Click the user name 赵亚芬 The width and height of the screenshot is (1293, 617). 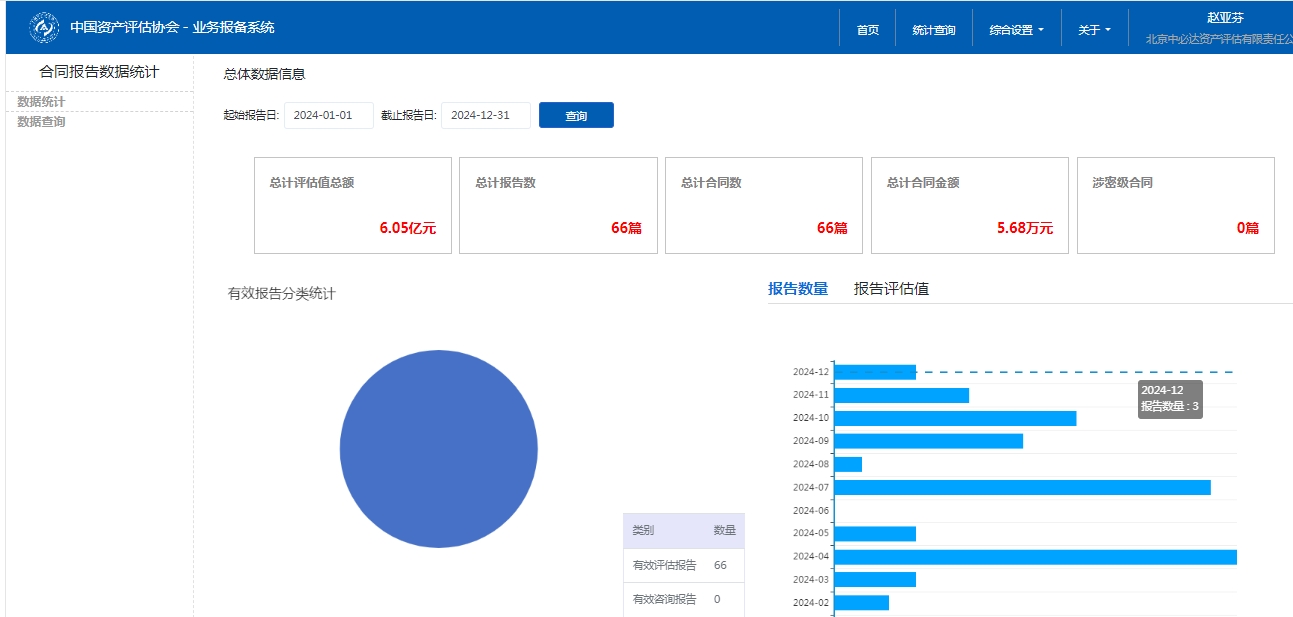pos(1225,18)
